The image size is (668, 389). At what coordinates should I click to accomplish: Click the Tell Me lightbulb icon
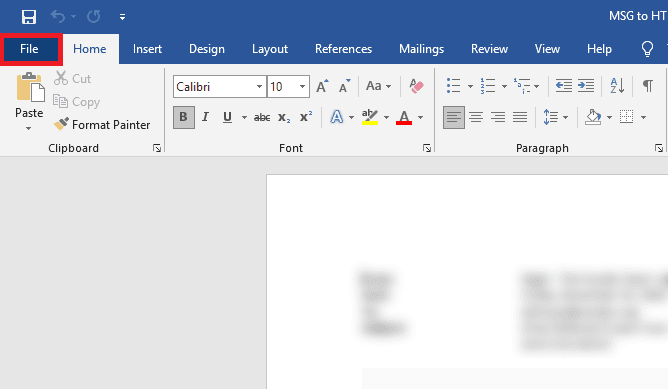coord(647,49)
